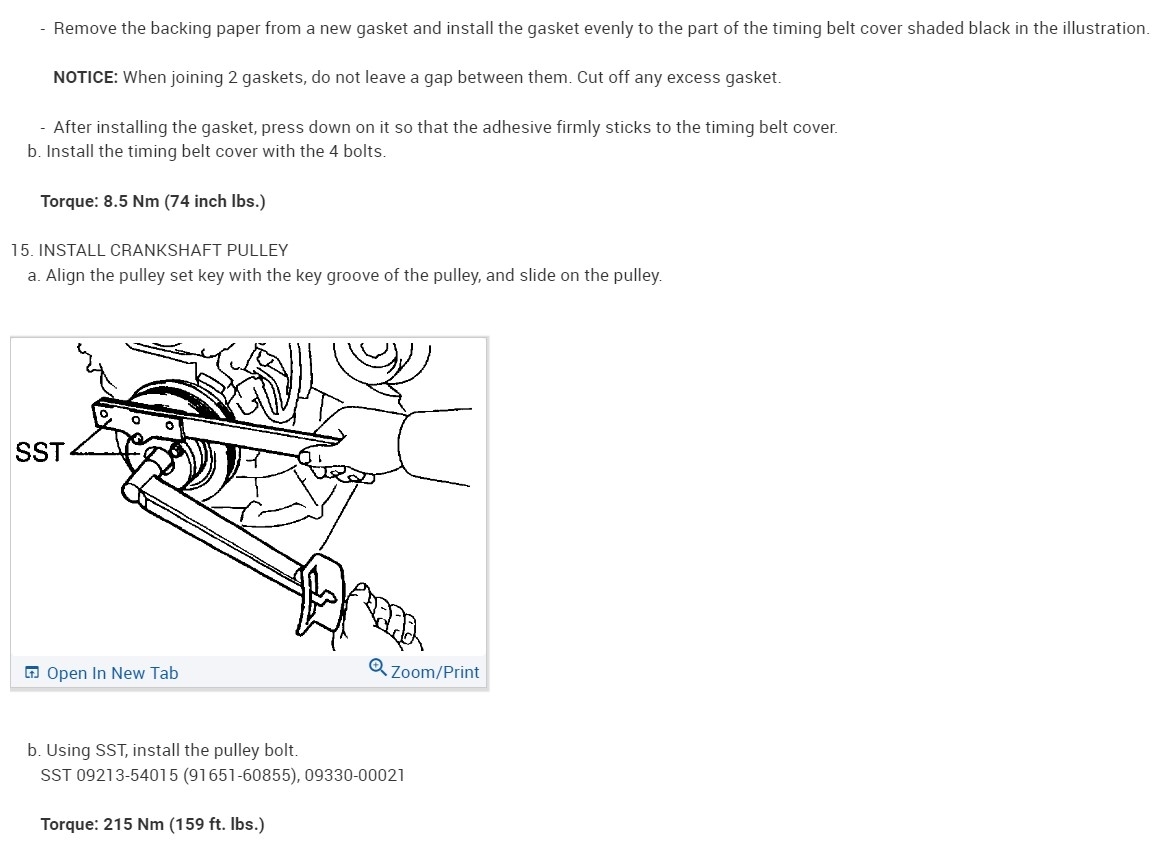
Task: Click the 15. INSTALL CRANKSHAFT PULLEY heading
Action: pyautogui.click(x=150, y=250)
